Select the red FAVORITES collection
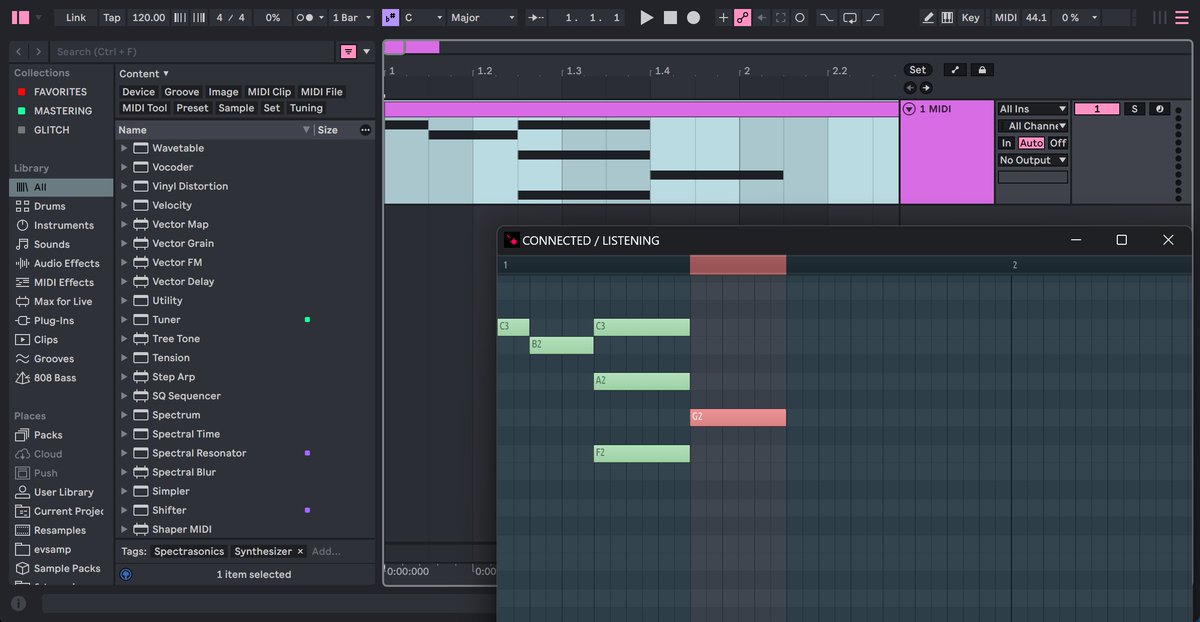1200x622 pixels. (60, 92)
